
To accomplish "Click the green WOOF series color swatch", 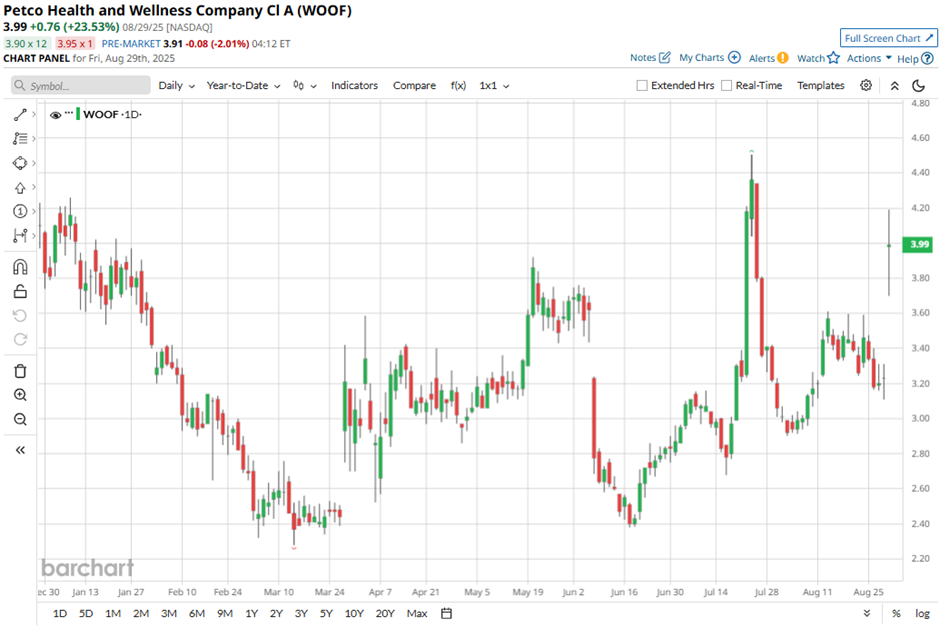I will (x=78, y=114).
